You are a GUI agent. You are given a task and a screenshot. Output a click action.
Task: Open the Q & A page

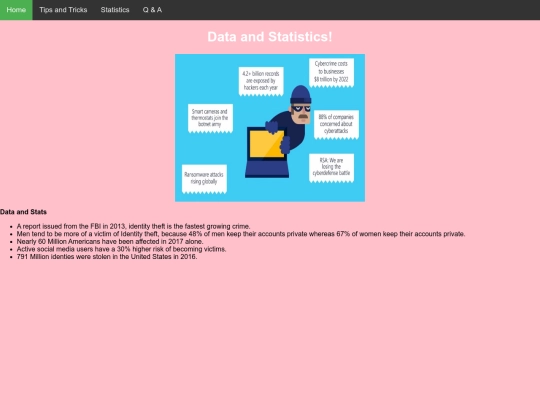tap(152, 10)
